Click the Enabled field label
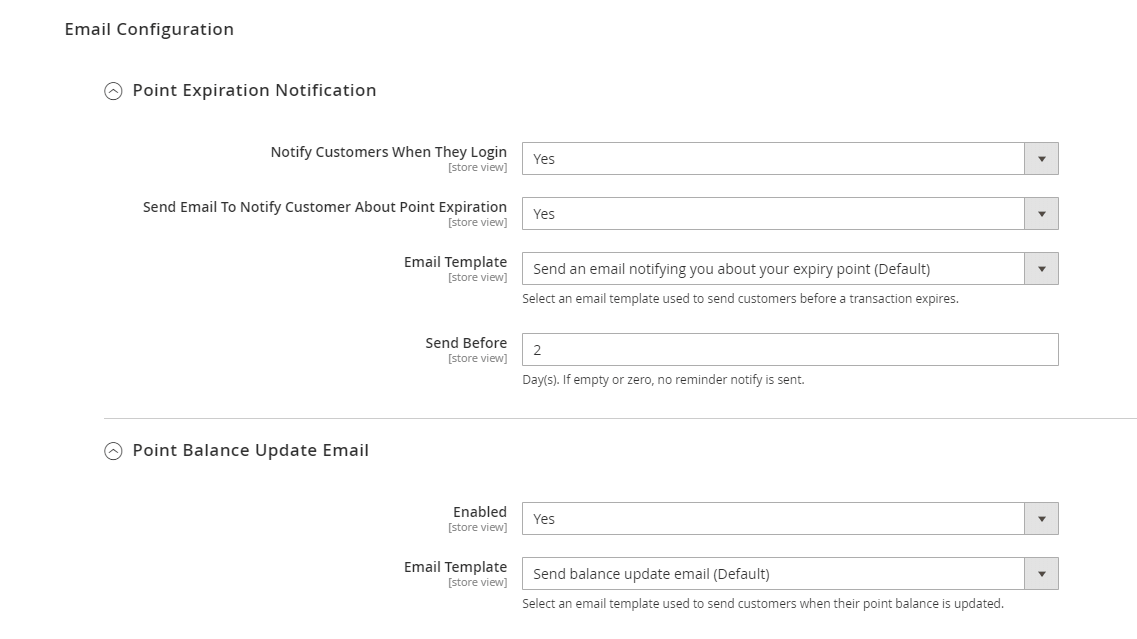Screen dimensions: 1137x639 pos(480,512)
